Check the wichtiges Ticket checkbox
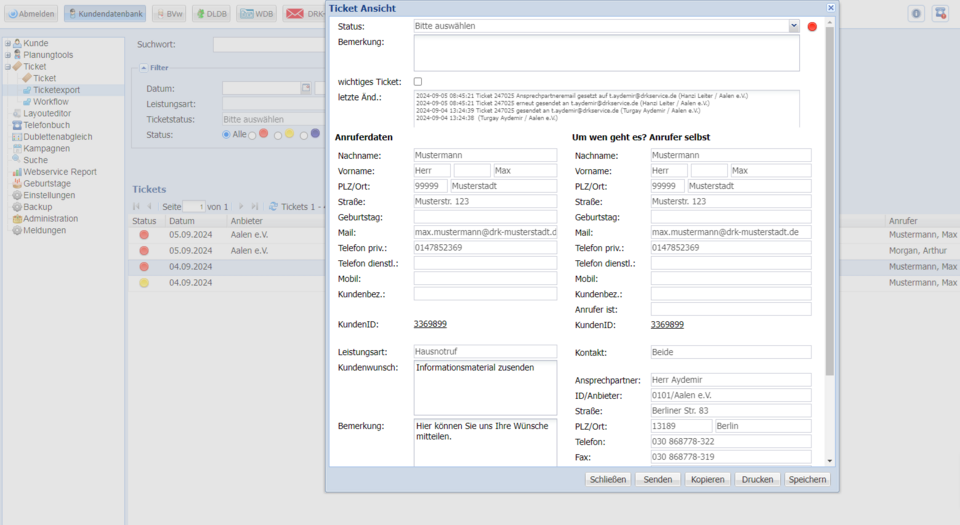This screenshot has width=960, height=525. (418, 81)
